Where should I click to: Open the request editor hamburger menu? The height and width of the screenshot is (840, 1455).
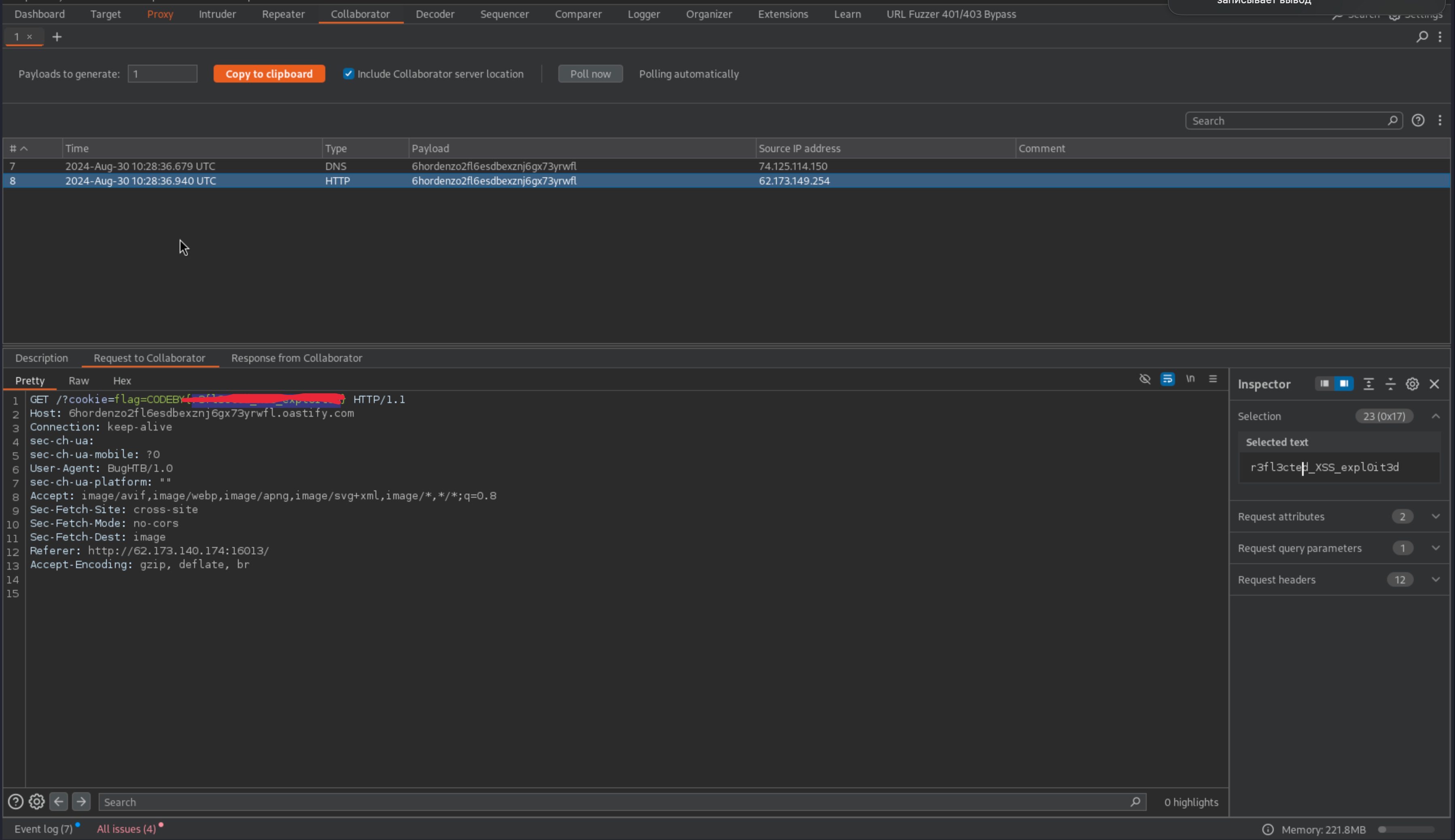pyautogui.click(x=1213, y=379)
